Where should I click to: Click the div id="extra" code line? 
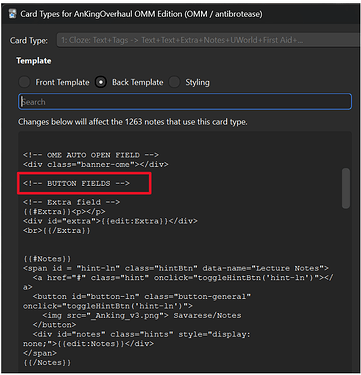[110, 221]
